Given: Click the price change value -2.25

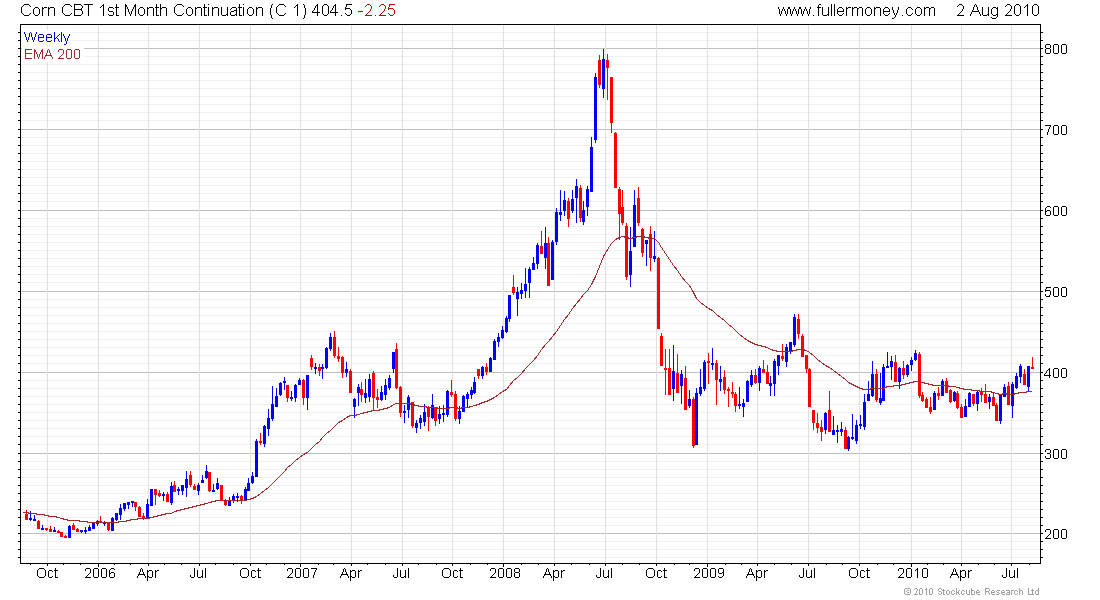Looking at the screenshot, I should [x=377, y=11].
